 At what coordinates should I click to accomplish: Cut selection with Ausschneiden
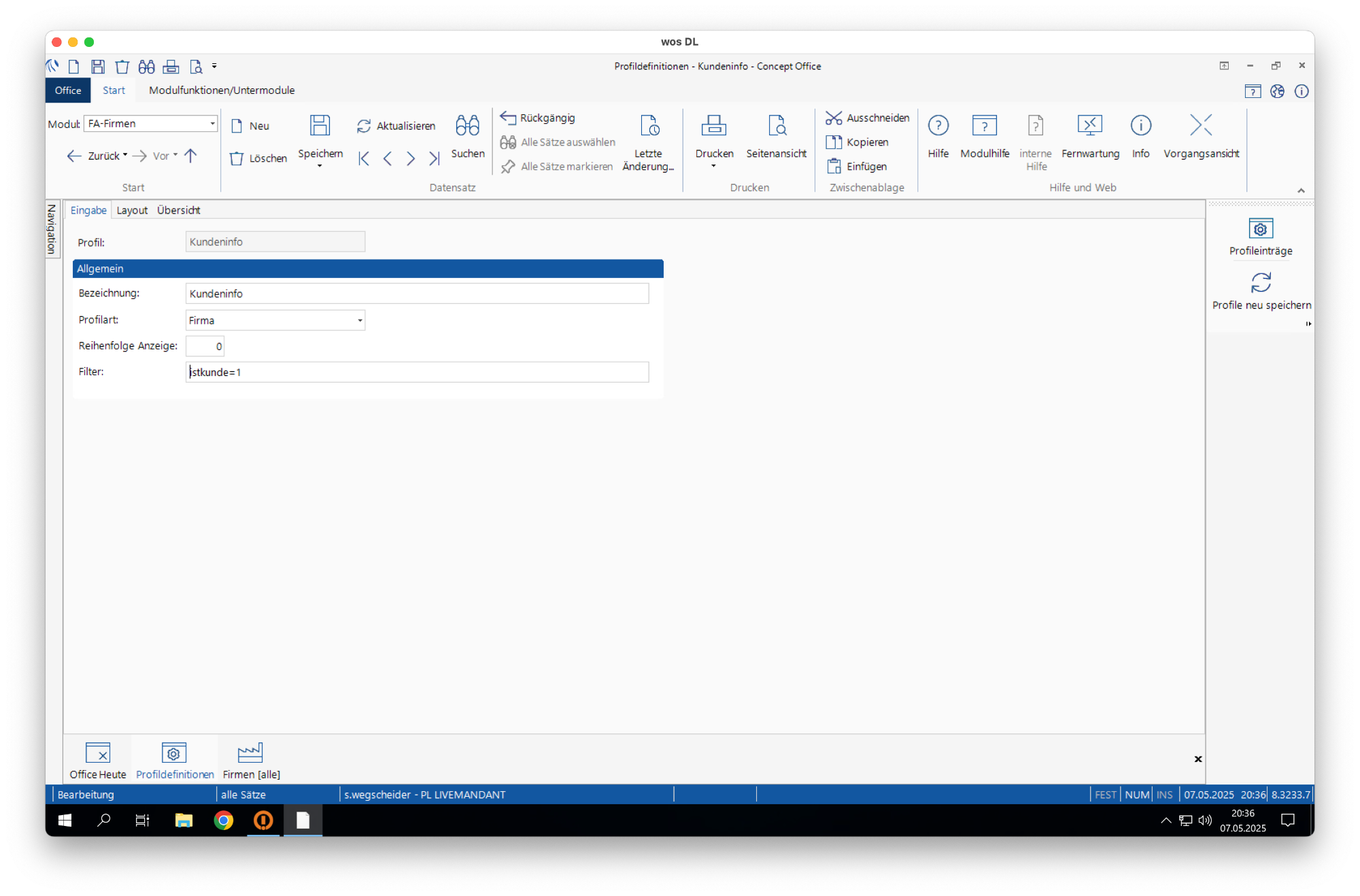click(x=867, y=118)
